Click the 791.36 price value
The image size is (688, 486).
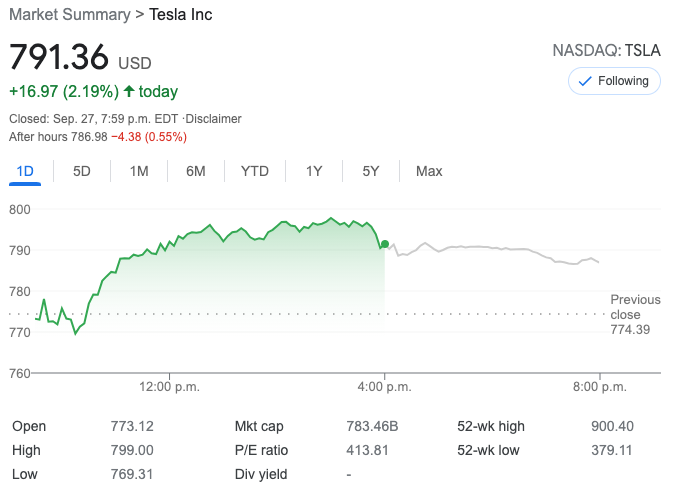click(x=59, y=57)
